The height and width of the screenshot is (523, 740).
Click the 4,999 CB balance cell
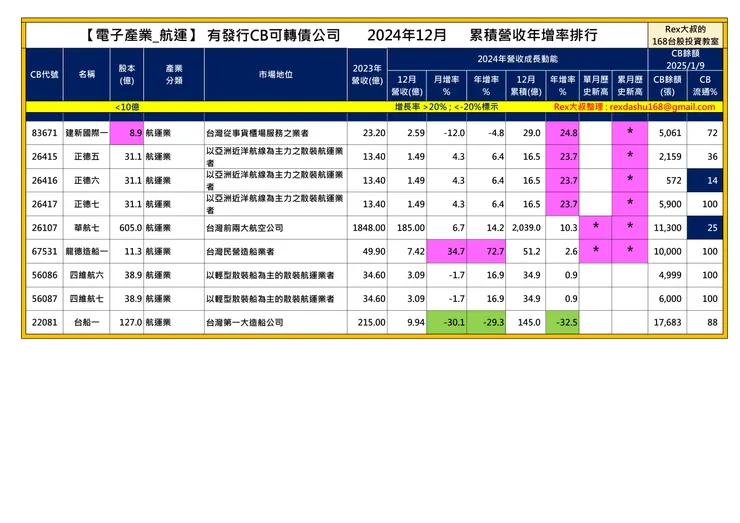(667, 275)
